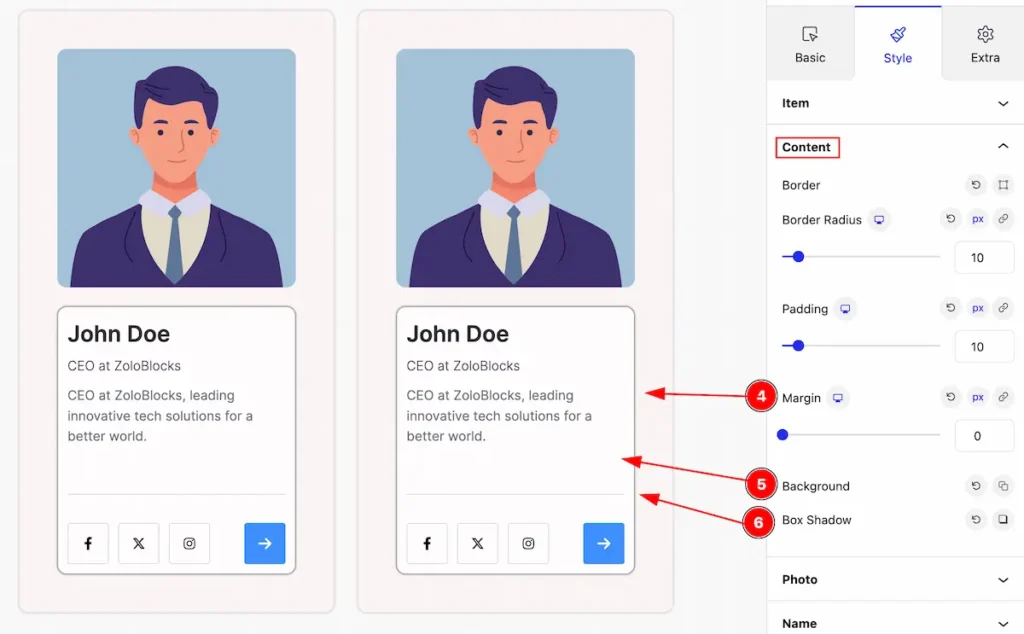Click the Border Radius value field

click(x=984, y=257)
